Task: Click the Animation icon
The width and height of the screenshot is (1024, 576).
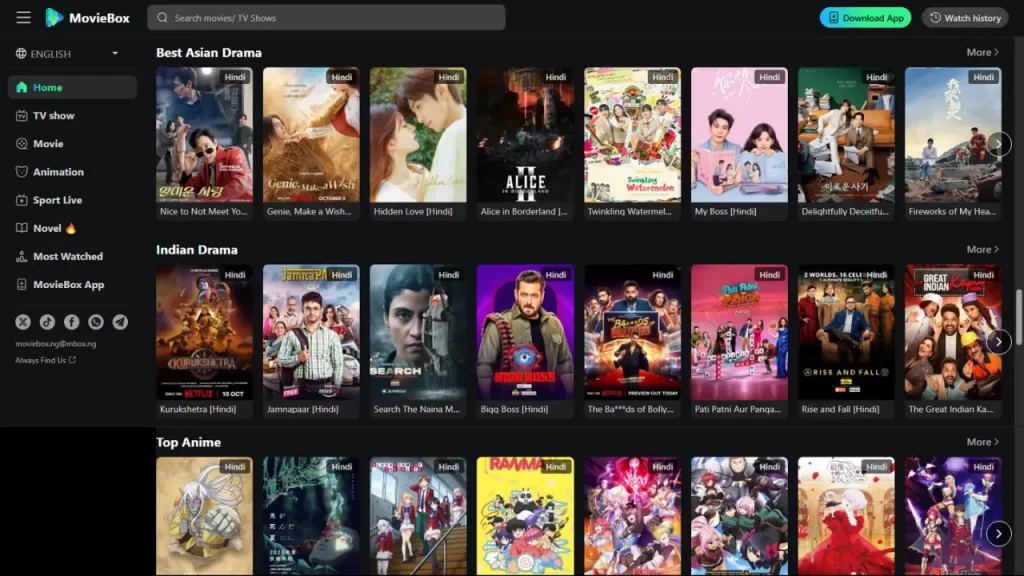Action: coord(22,171)
